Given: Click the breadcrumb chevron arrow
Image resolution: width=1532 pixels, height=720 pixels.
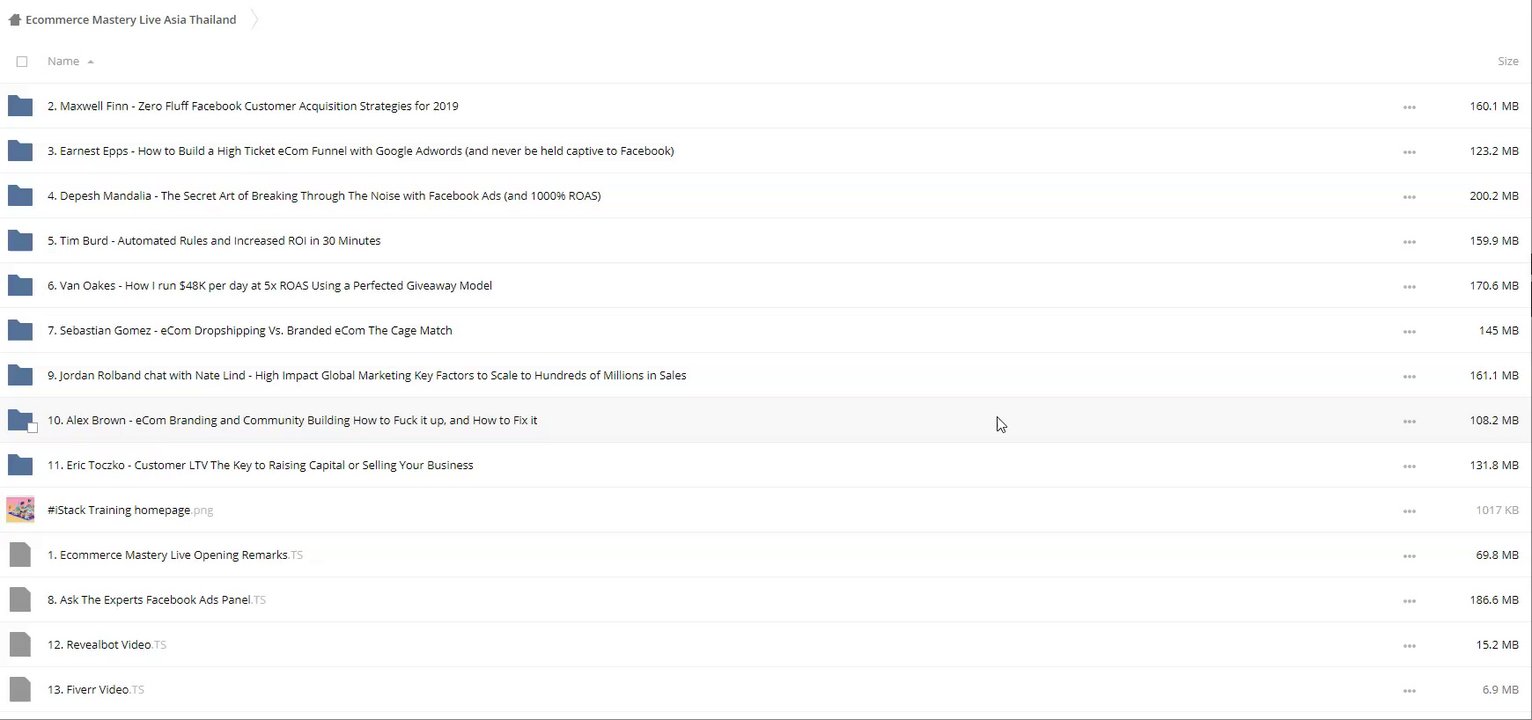Looking at the screenshot, I should point(255,20).
